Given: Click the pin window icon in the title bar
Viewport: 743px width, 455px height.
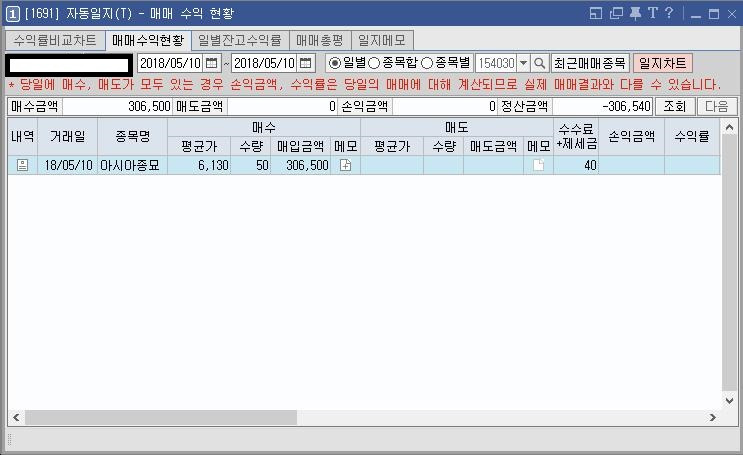Looking at the screenshot, I should (x=635, y=13).
